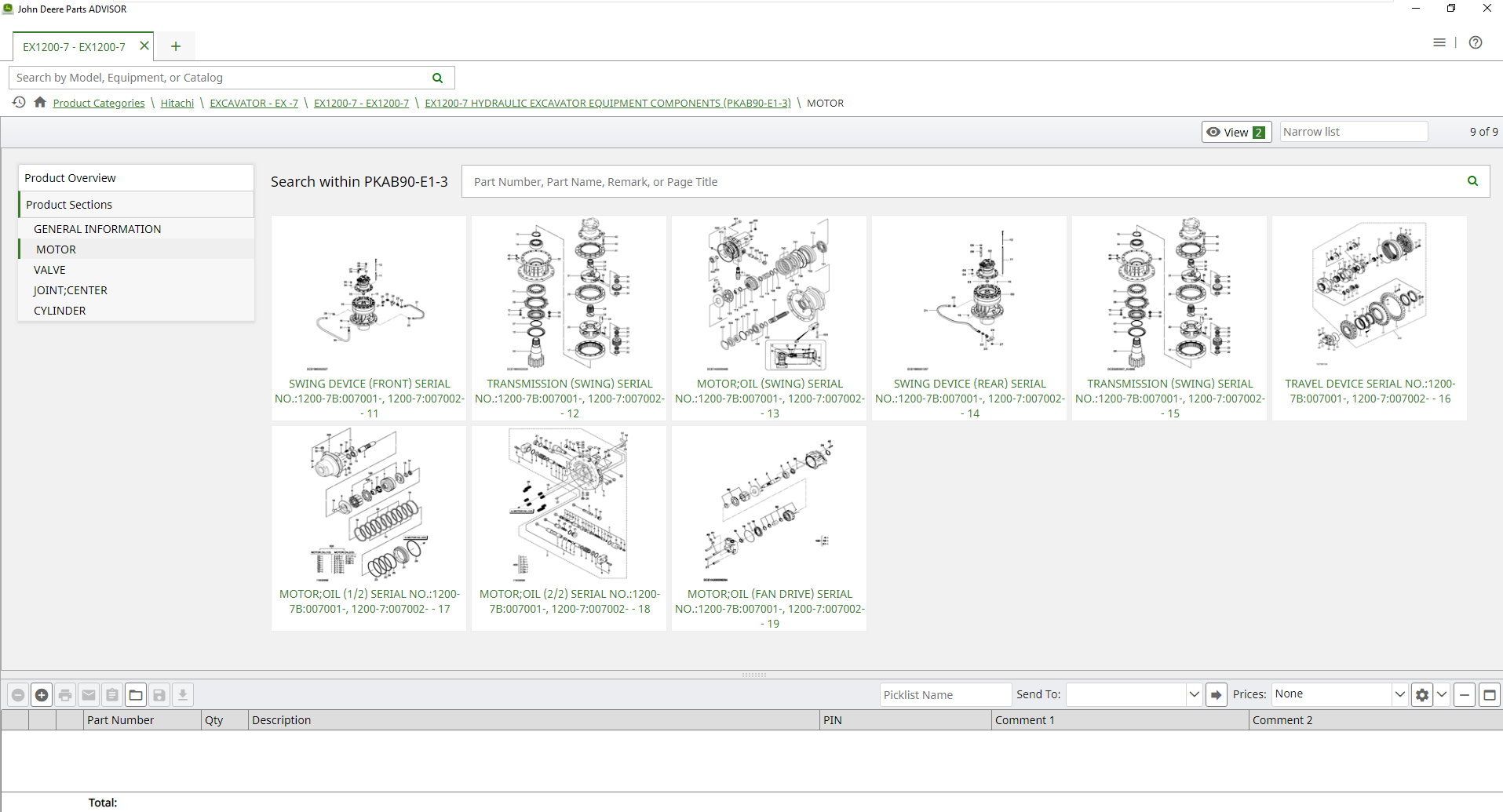
Task: Click the Send To arrow button
Action: (x=1216, y=695)
